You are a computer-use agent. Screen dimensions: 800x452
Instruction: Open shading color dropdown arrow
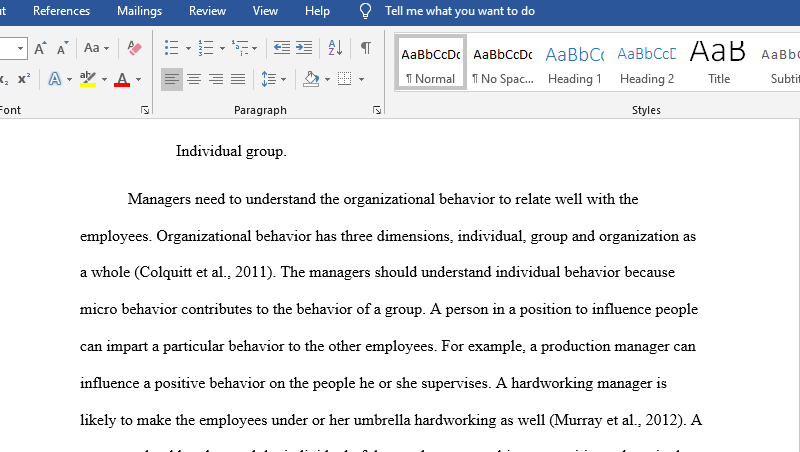pos(327,80)
